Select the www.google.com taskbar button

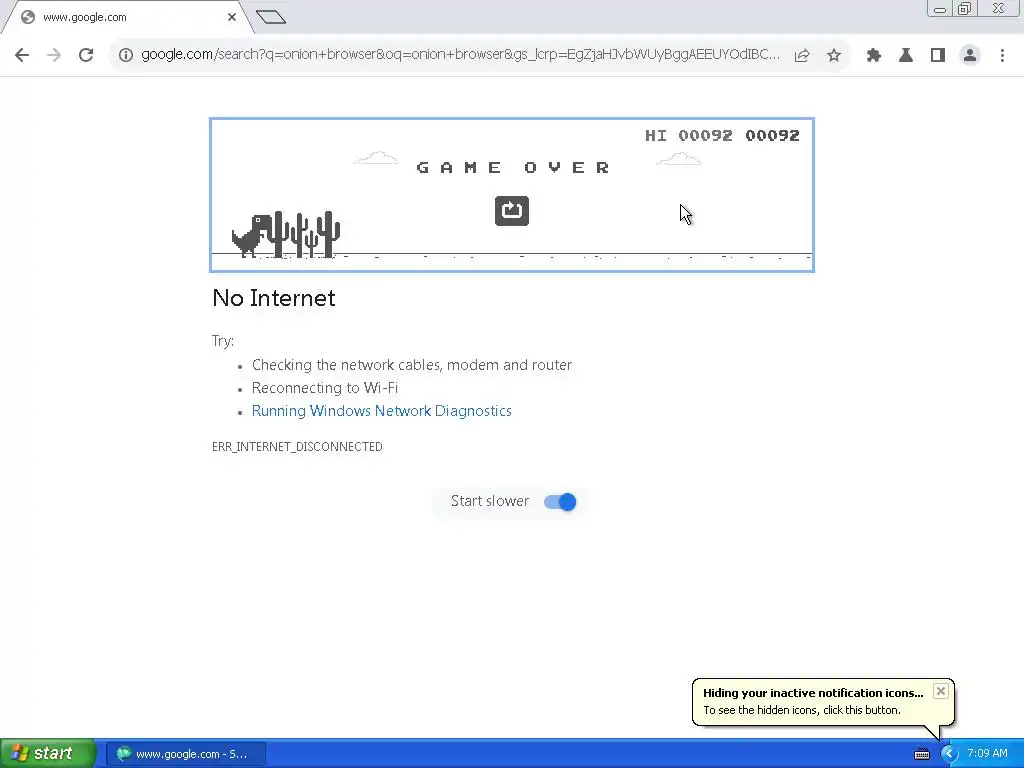(x=185, y=754)
